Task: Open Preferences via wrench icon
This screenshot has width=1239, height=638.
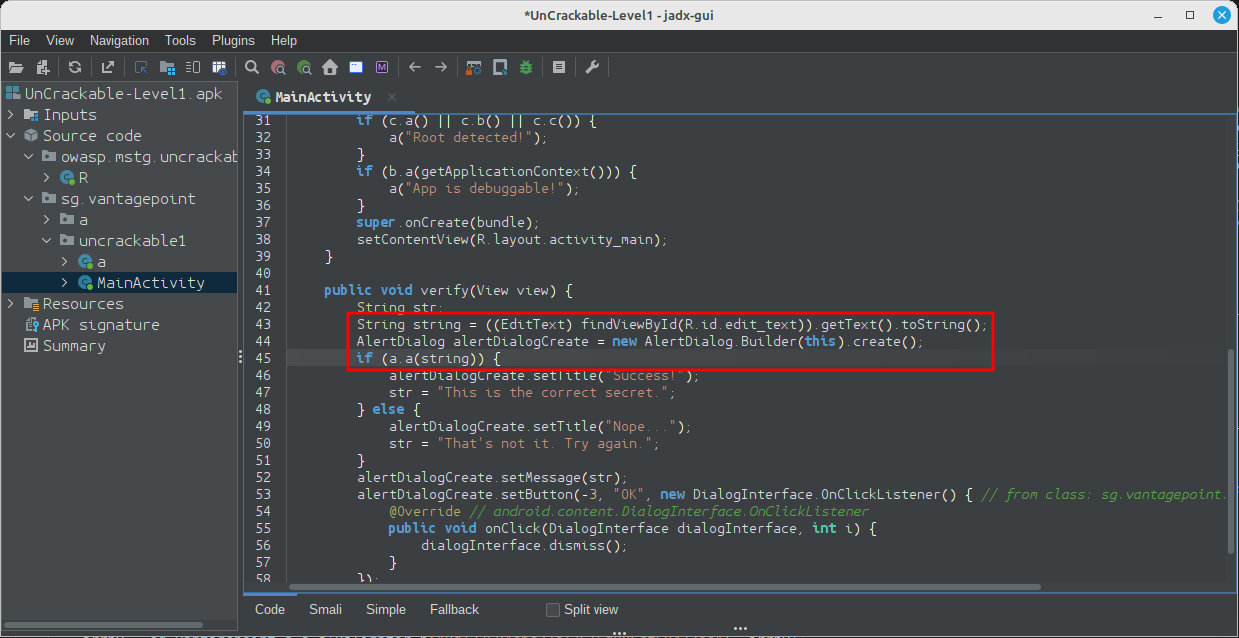Action: coord(591,68)
